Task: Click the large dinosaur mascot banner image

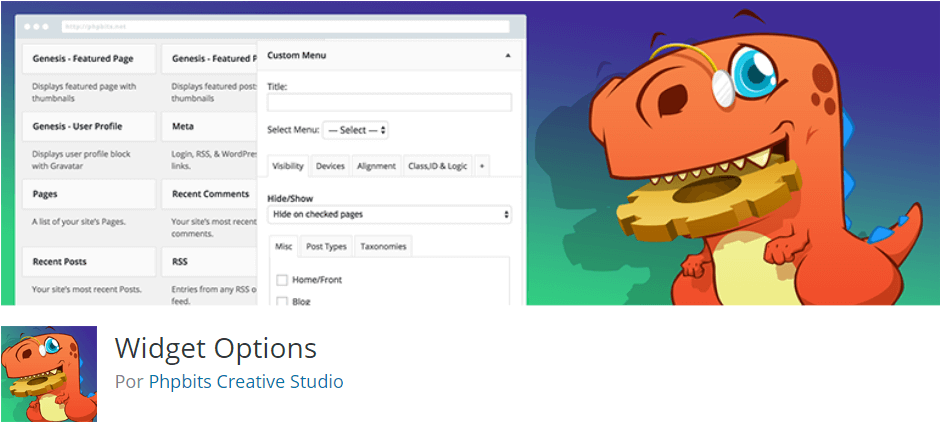Action: (755, 159)
